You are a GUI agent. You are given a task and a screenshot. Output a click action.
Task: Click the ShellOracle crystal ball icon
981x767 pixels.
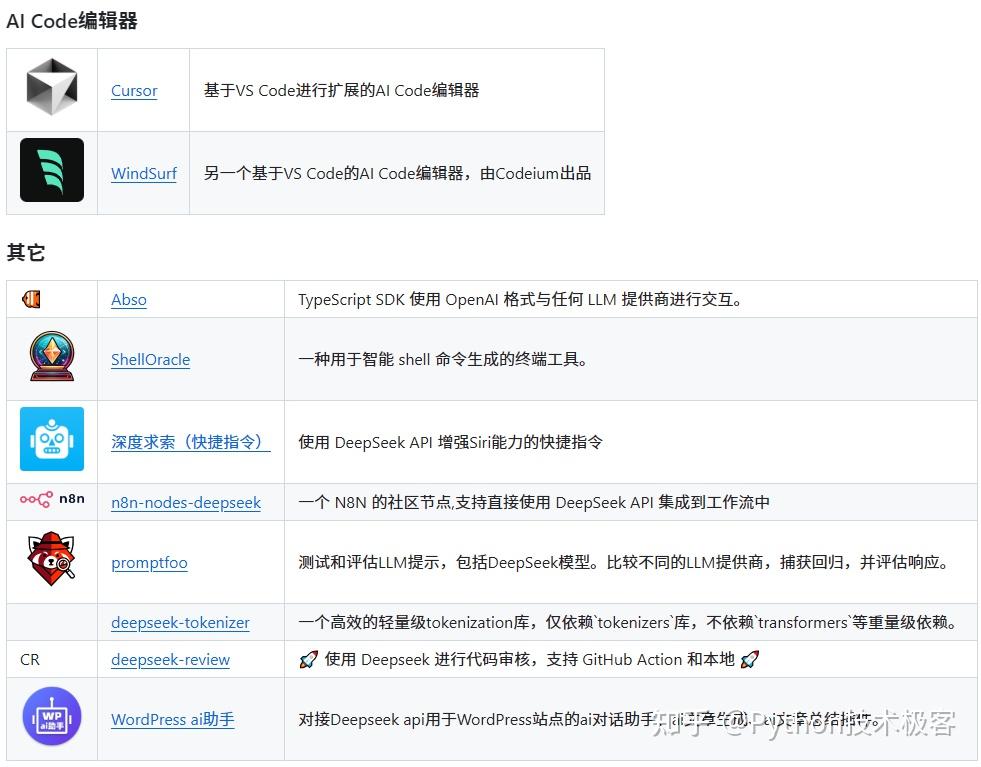click(x=51, y=357)
